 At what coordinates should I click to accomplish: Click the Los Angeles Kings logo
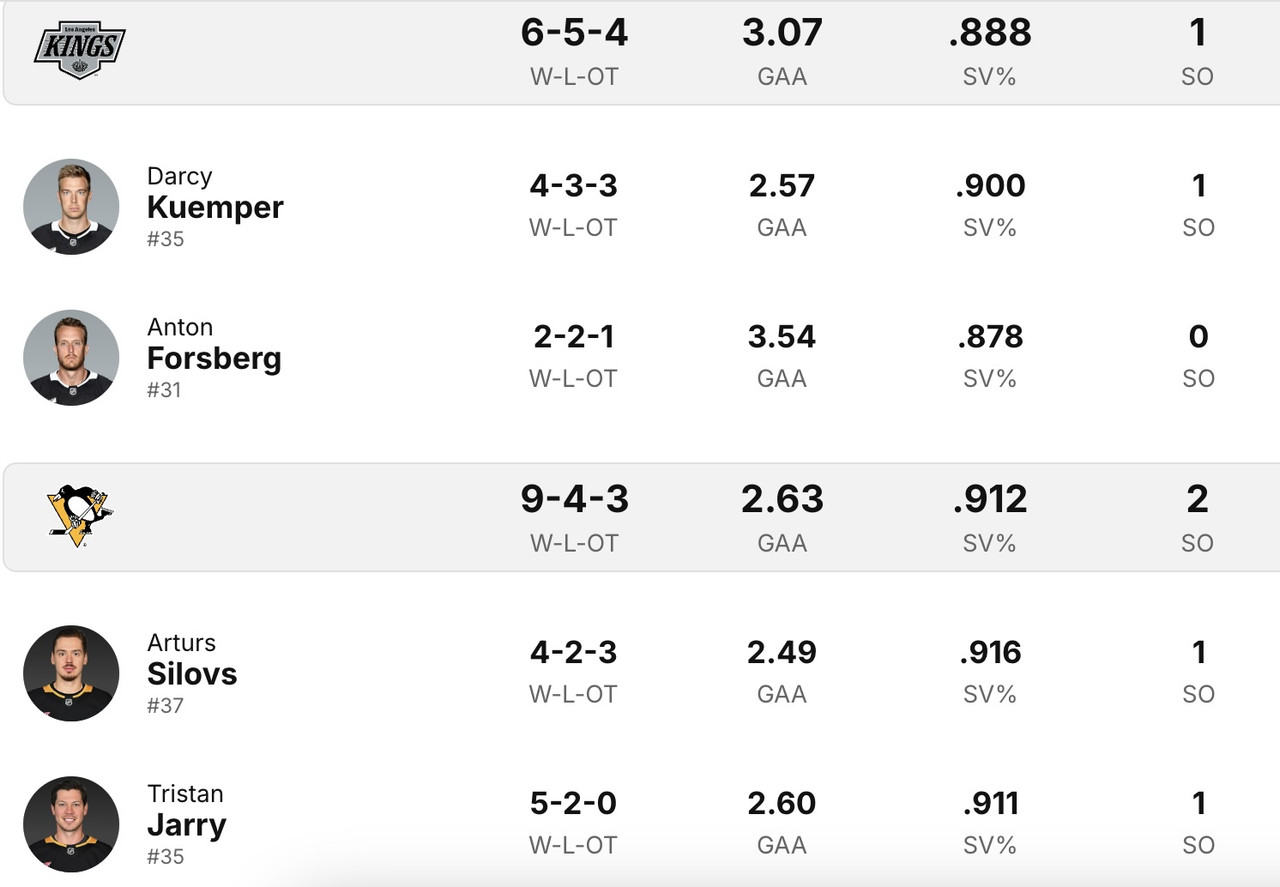tap(80, 49)
